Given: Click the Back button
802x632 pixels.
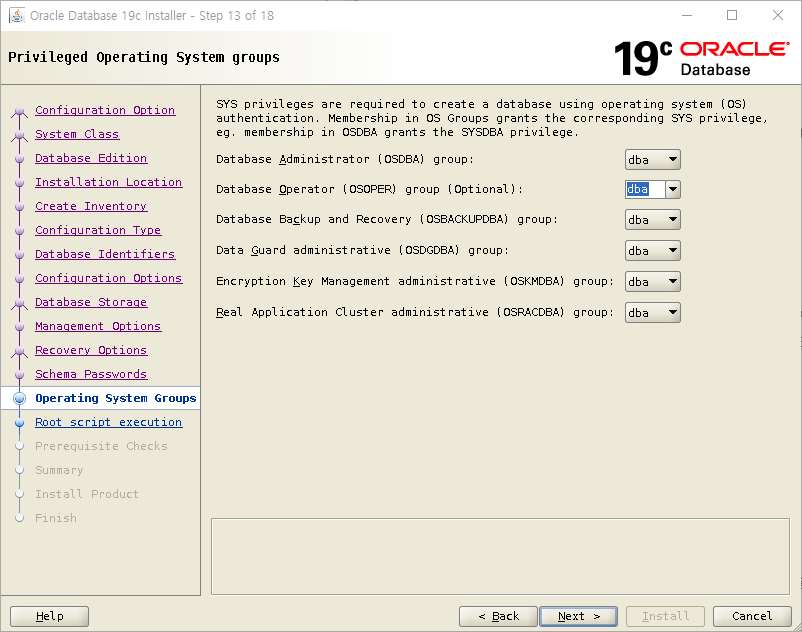Looking at the screenshot, I should click(498, 616).
